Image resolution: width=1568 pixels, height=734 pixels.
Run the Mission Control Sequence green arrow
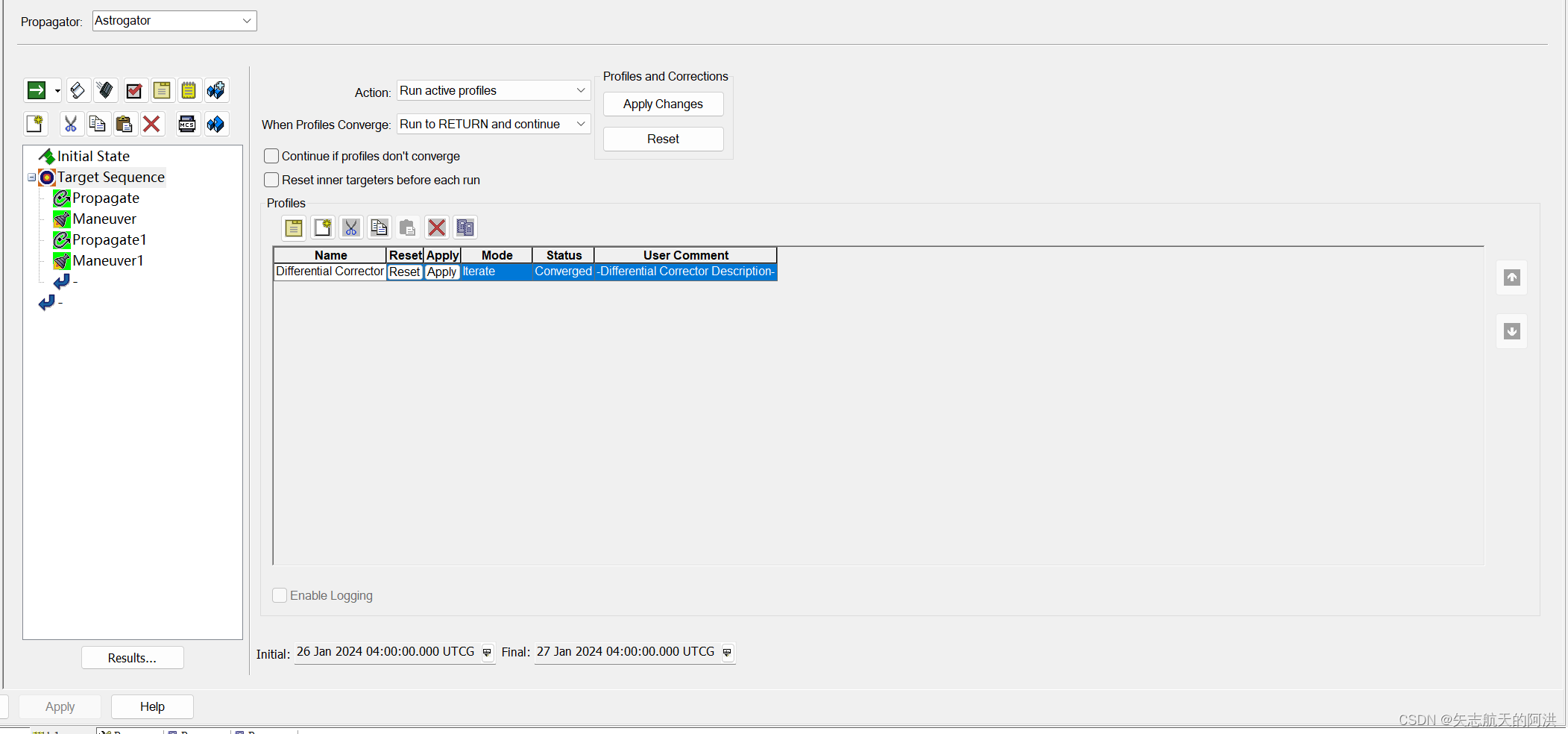36,90
